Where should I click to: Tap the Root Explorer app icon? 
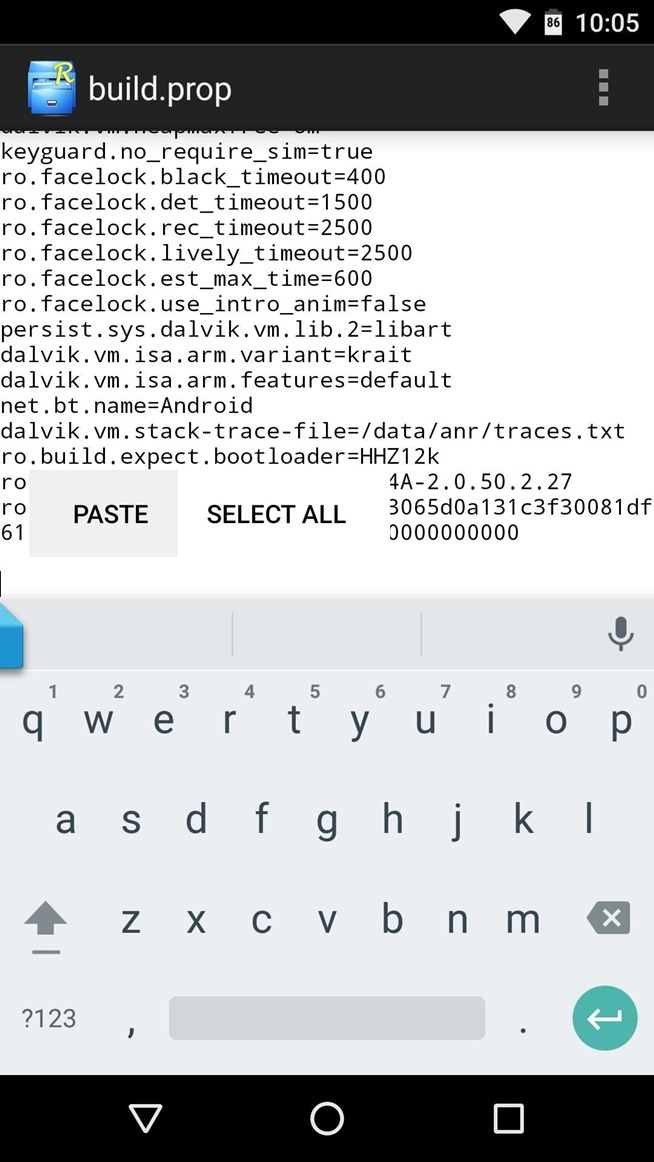[52, 88]
